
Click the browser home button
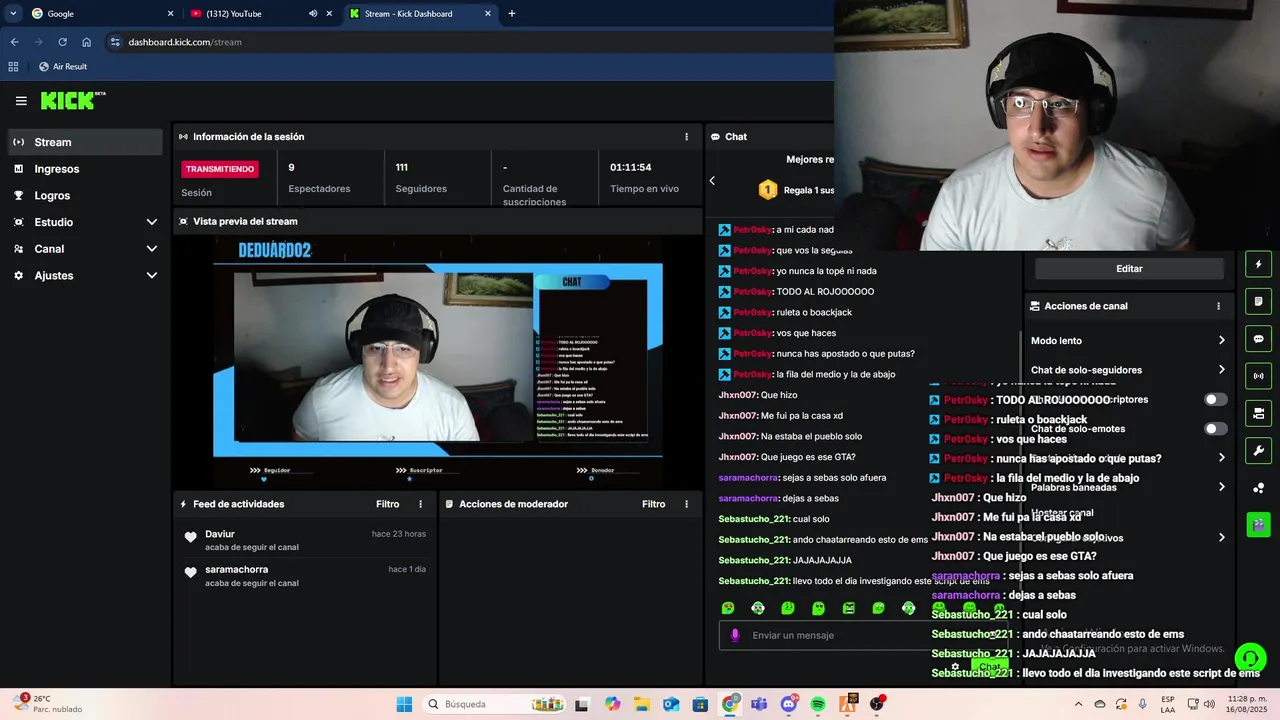(87, 42)
